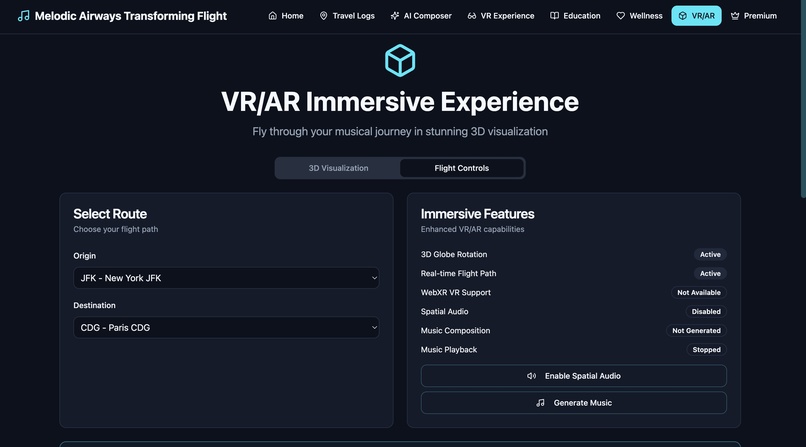Click the Real-time Flight Path label
806x447 pixels.
tap(459, 273)
